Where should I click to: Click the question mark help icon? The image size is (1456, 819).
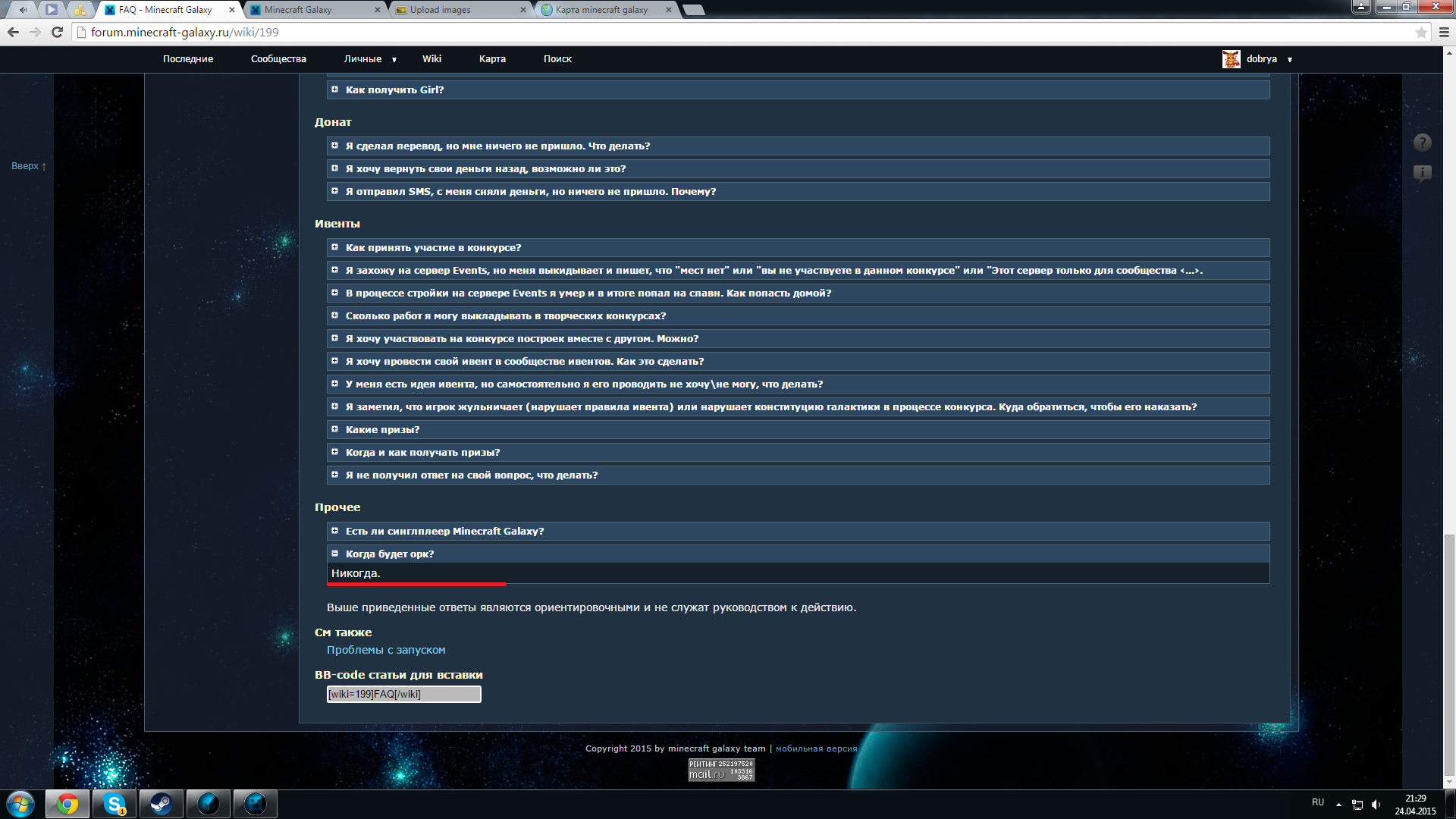pyautogui.click(x=1422, y=143)
